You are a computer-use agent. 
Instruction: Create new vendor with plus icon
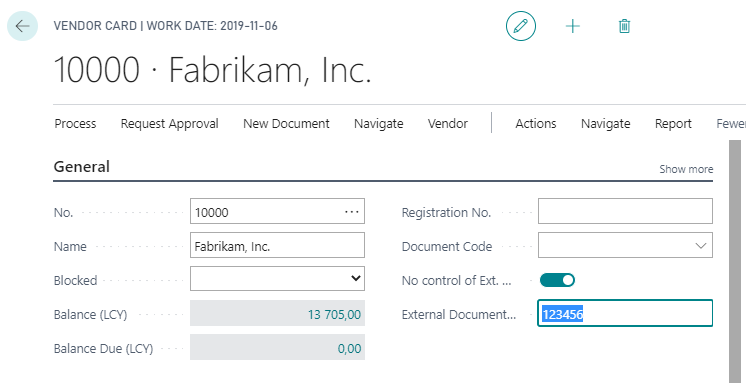pos(573,26)
